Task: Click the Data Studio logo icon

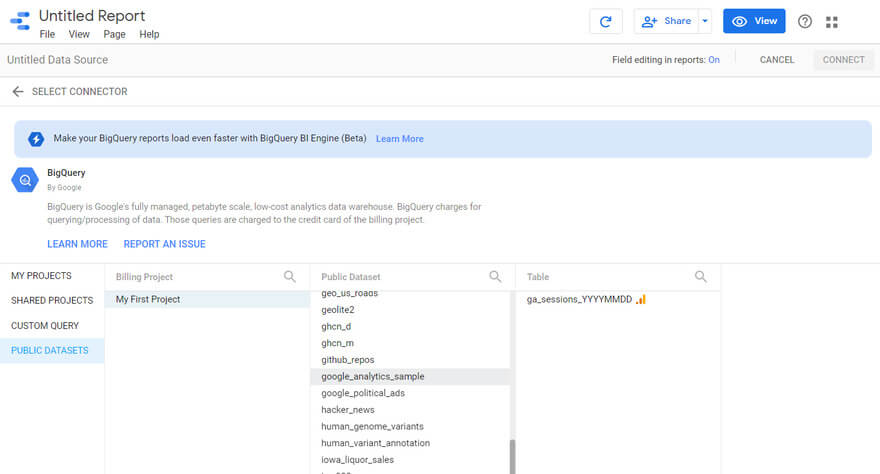Action: [x=19, y=22]
